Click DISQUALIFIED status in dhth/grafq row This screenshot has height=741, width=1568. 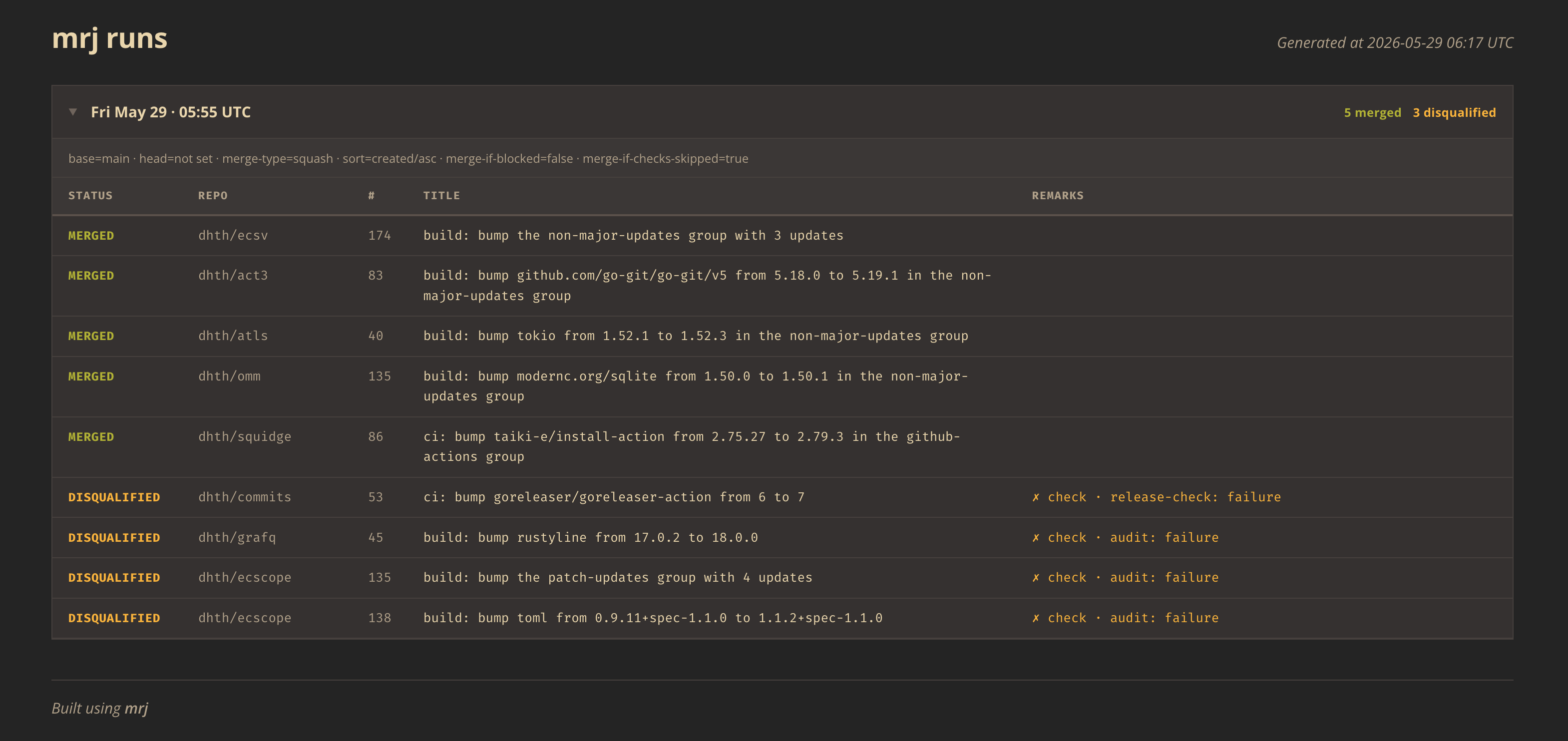click(114, 538)
